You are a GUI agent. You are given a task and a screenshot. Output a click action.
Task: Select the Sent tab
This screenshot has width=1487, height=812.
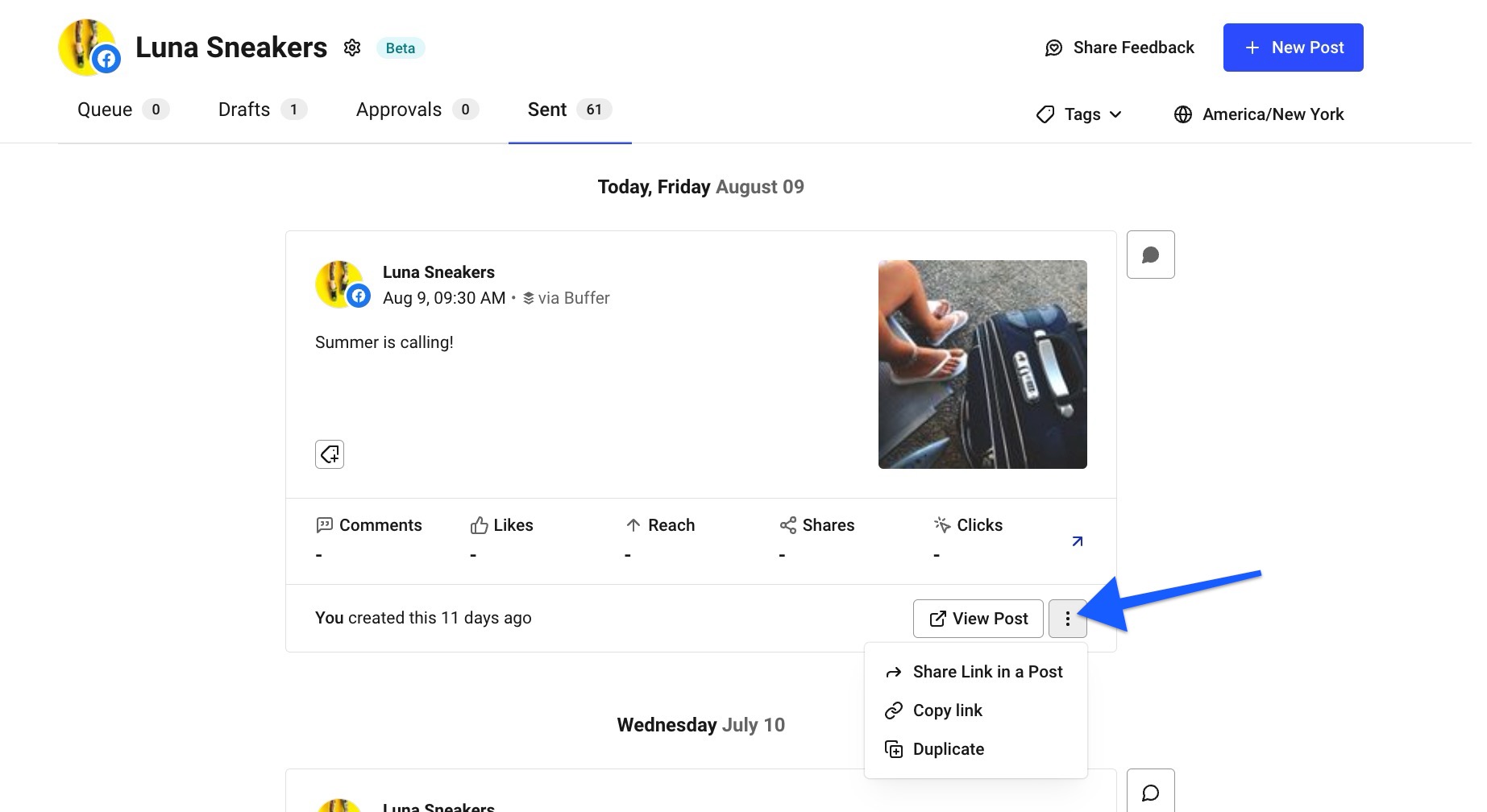(x=570, y=110)
